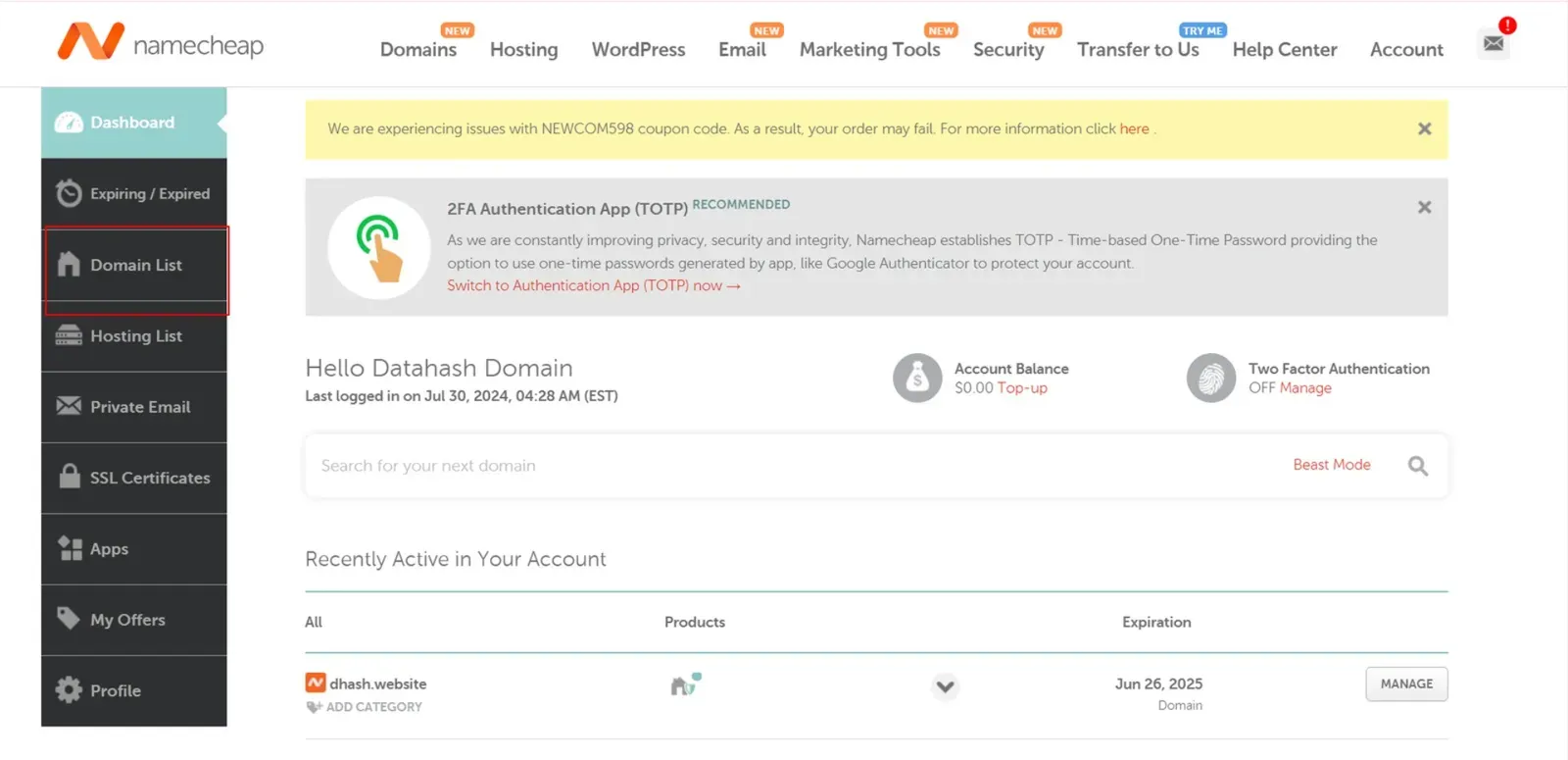Click the 'Hello Datahash Domain' greeting
1568x760 pixels.
[x=439, y=368]
